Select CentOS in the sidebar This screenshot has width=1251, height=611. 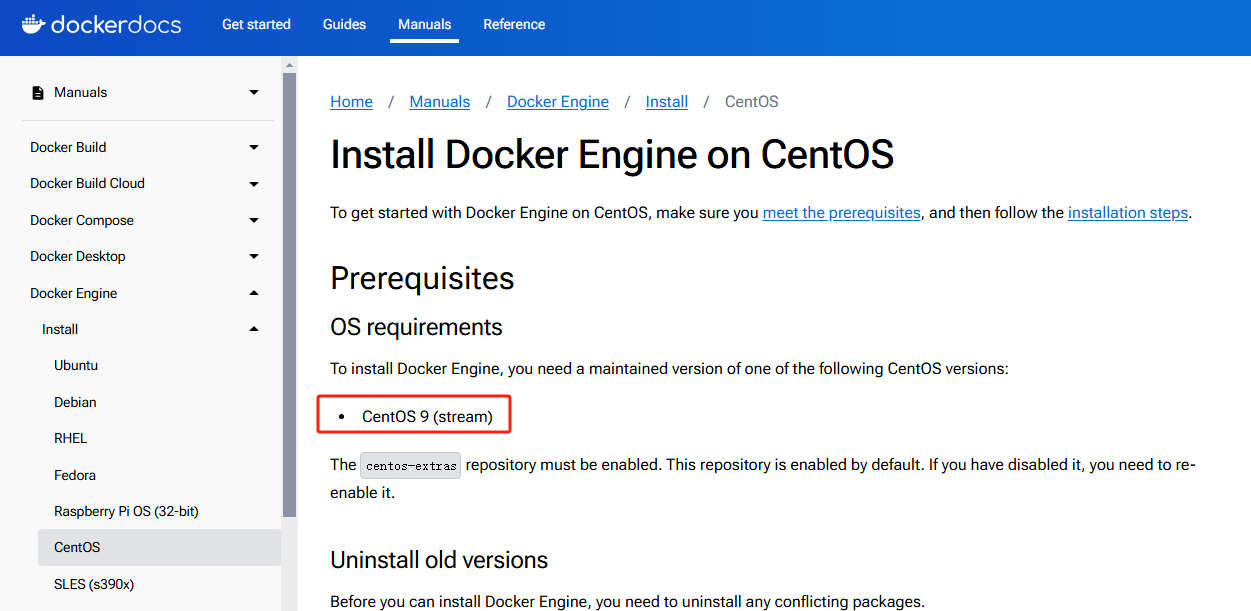(x=159, y=547)
